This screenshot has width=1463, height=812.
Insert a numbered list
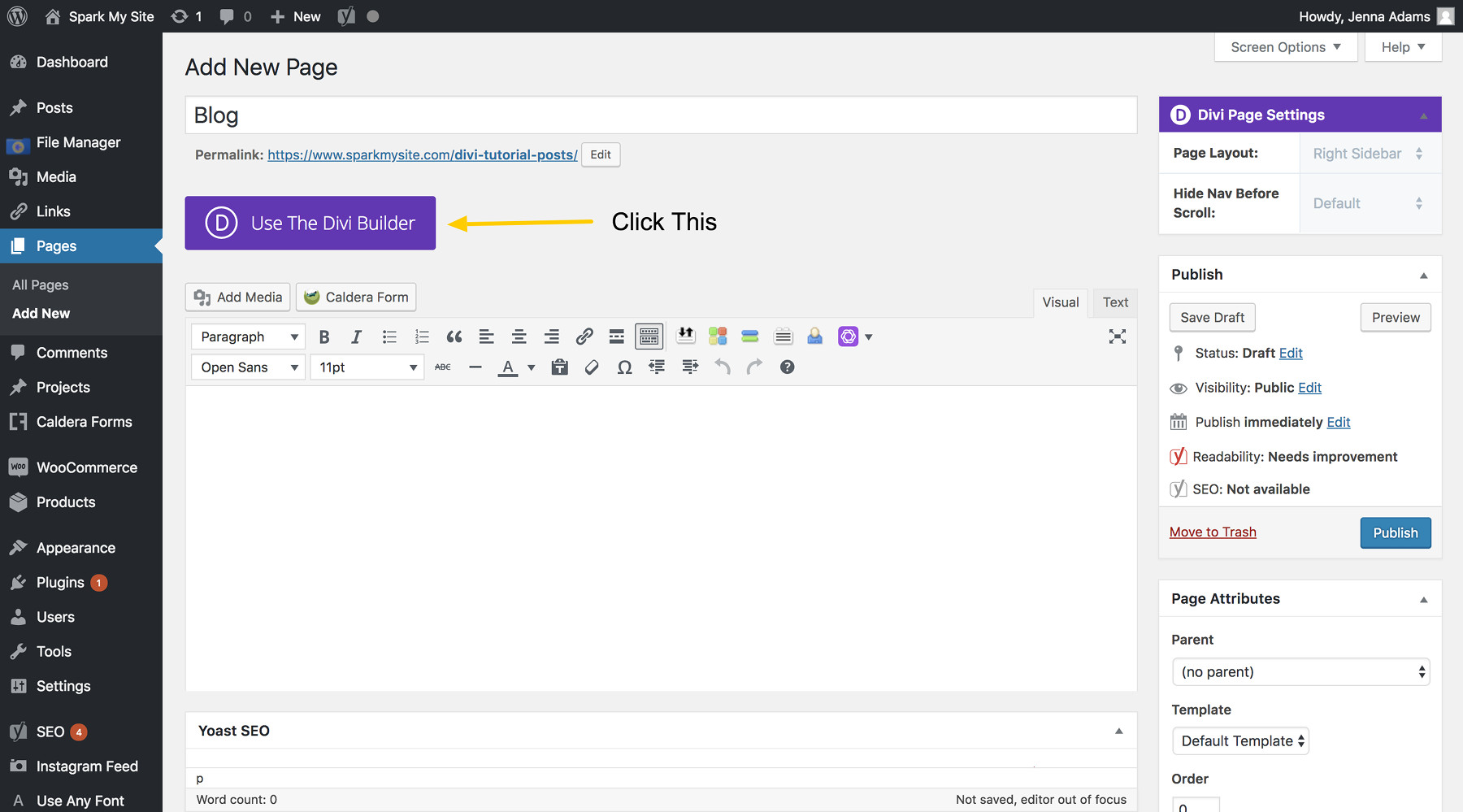pyautogui.click(x=422, y=337)
